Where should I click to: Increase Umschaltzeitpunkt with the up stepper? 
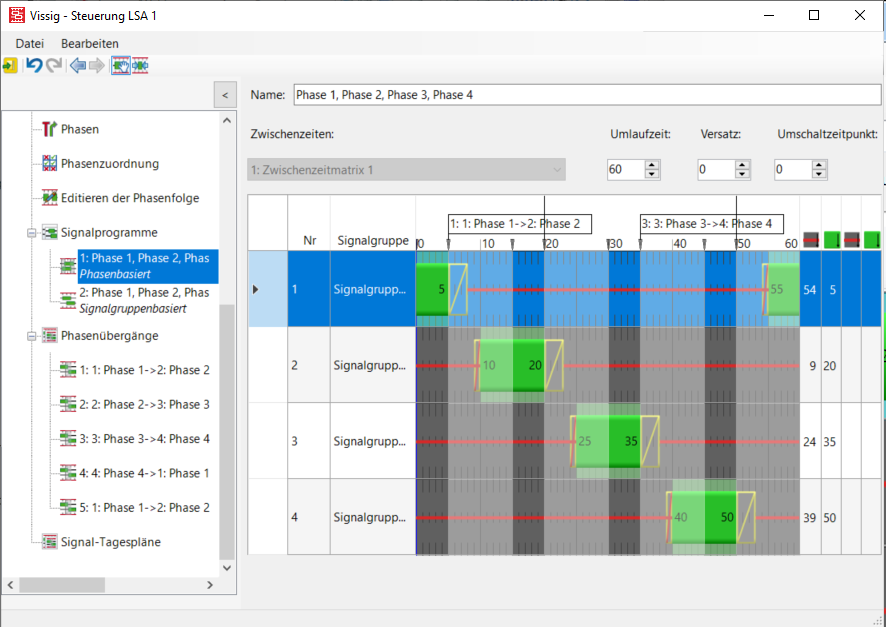819,165
